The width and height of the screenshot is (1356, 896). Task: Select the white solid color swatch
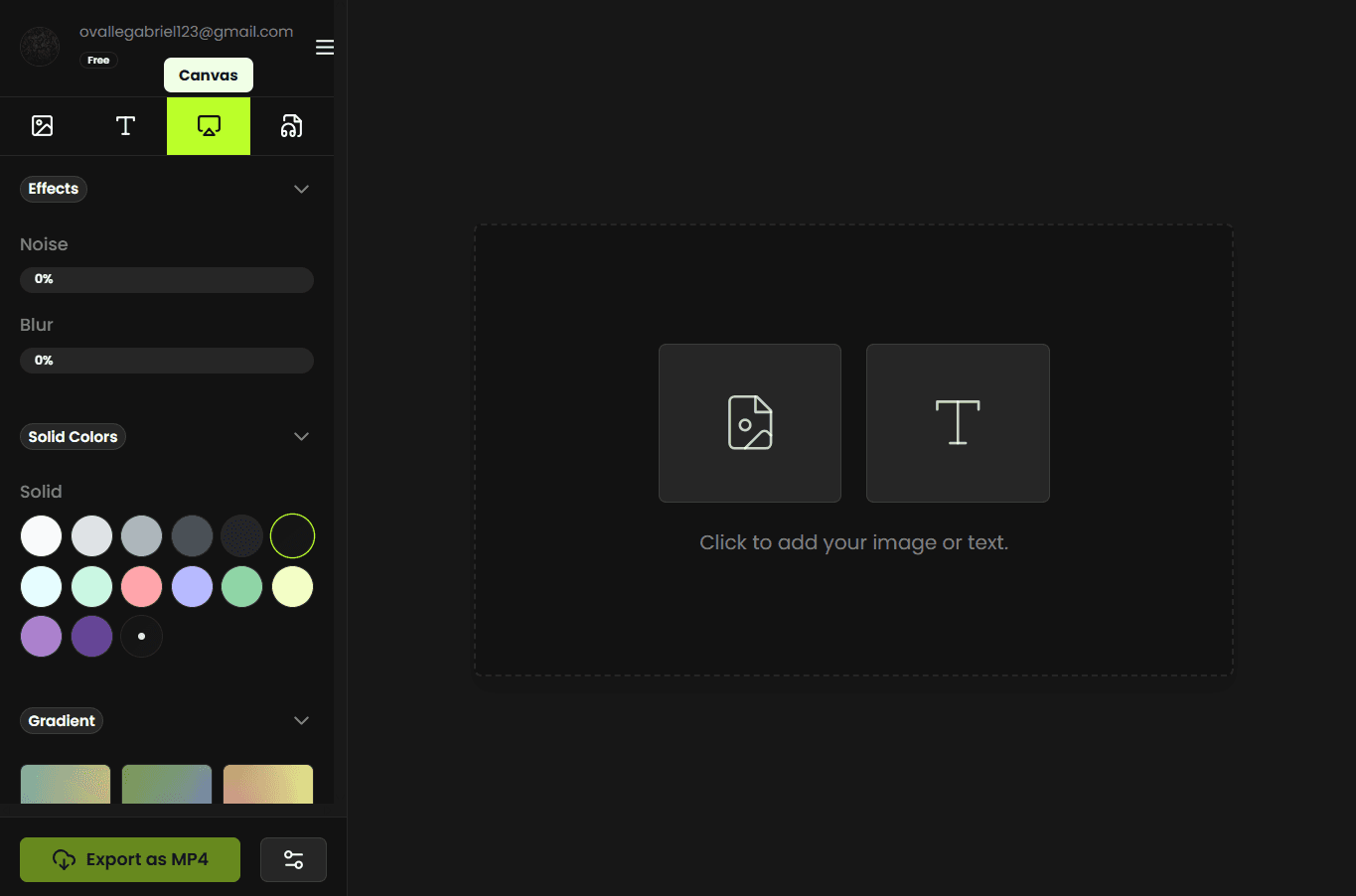tap(42, 536)
